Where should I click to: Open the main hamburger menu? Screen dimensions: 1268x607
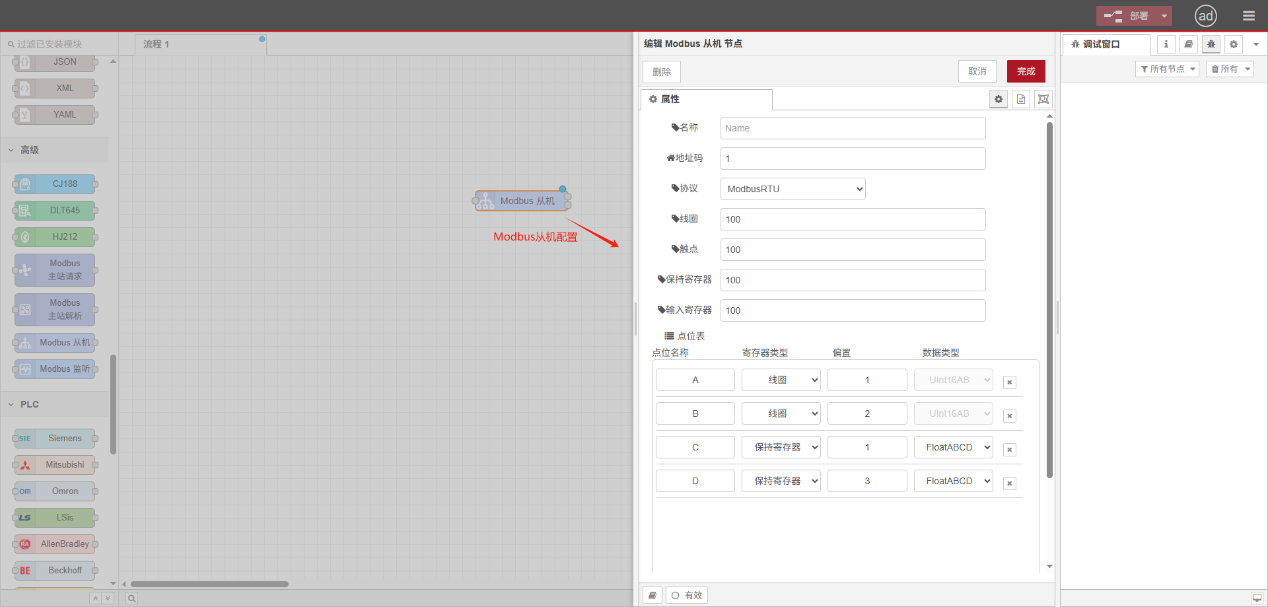1248,15
